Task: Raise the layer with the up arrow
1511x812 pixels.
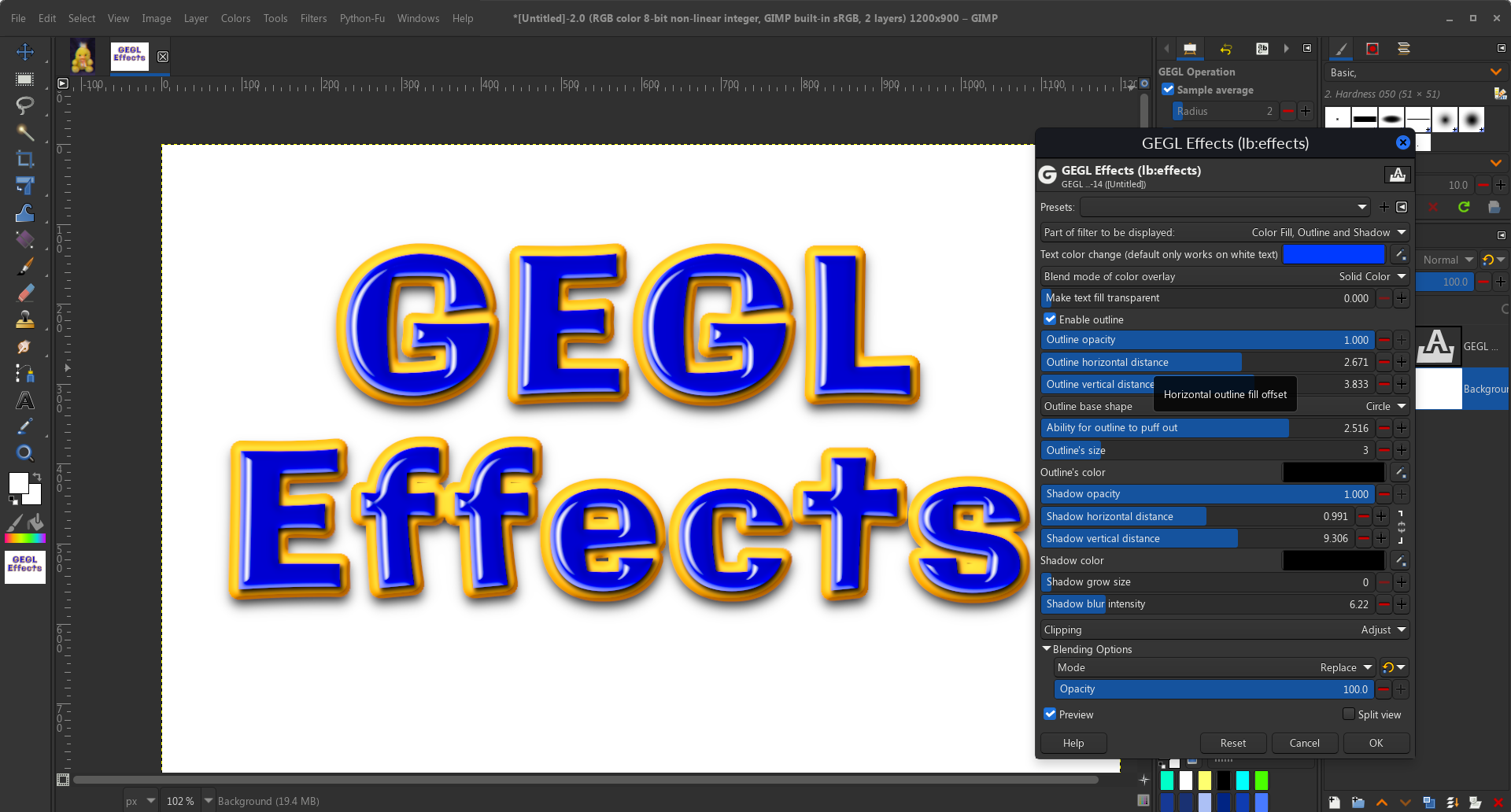Action: (x=1382, y=803)
